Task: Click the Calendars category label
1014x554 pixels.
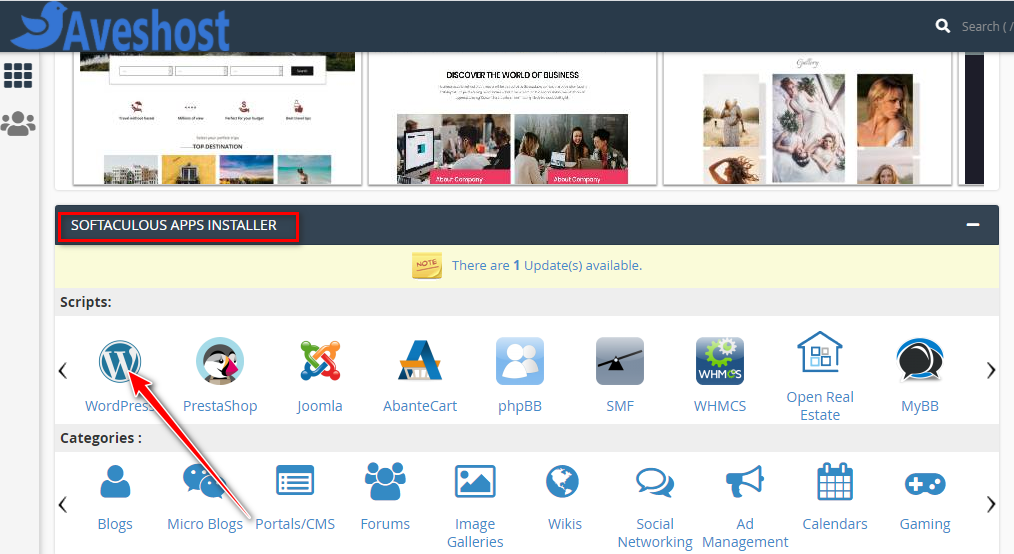Action: (x=835, y=524)
